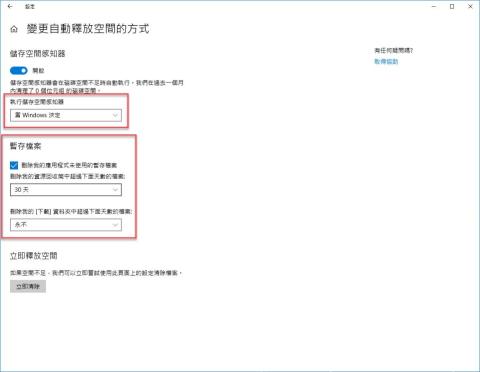Minimize the Settings window
Viewport: 480px width, 372px height.
[434, 6]
